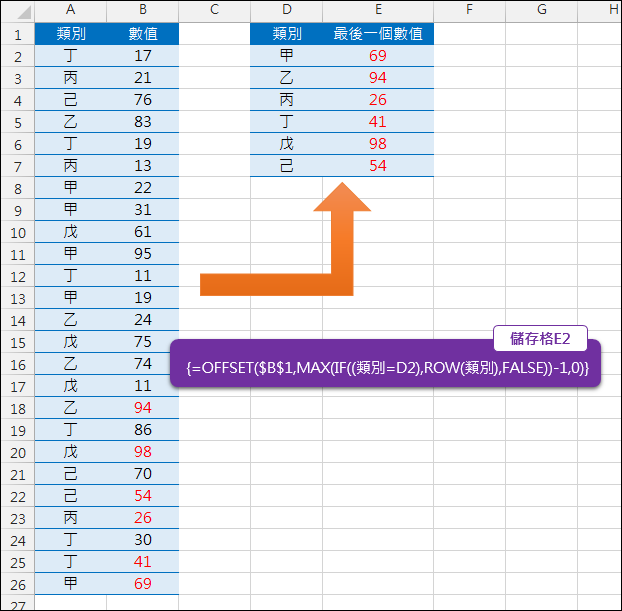
Task: Select row 10 header
Action: pyautogui.click(x=18, y=232)
